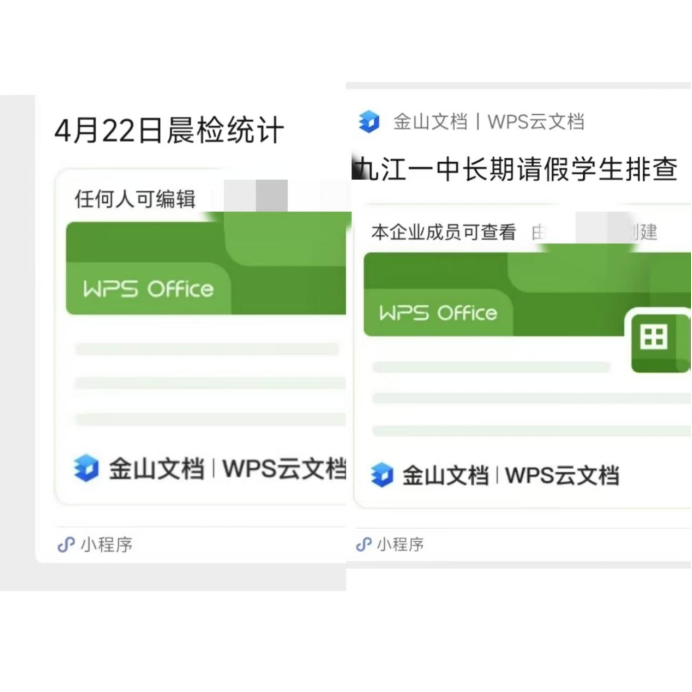The height and width of the screenshot is (692, 692).
Task: Click the green spreadsheet grid icon
Action: [658, 340]
